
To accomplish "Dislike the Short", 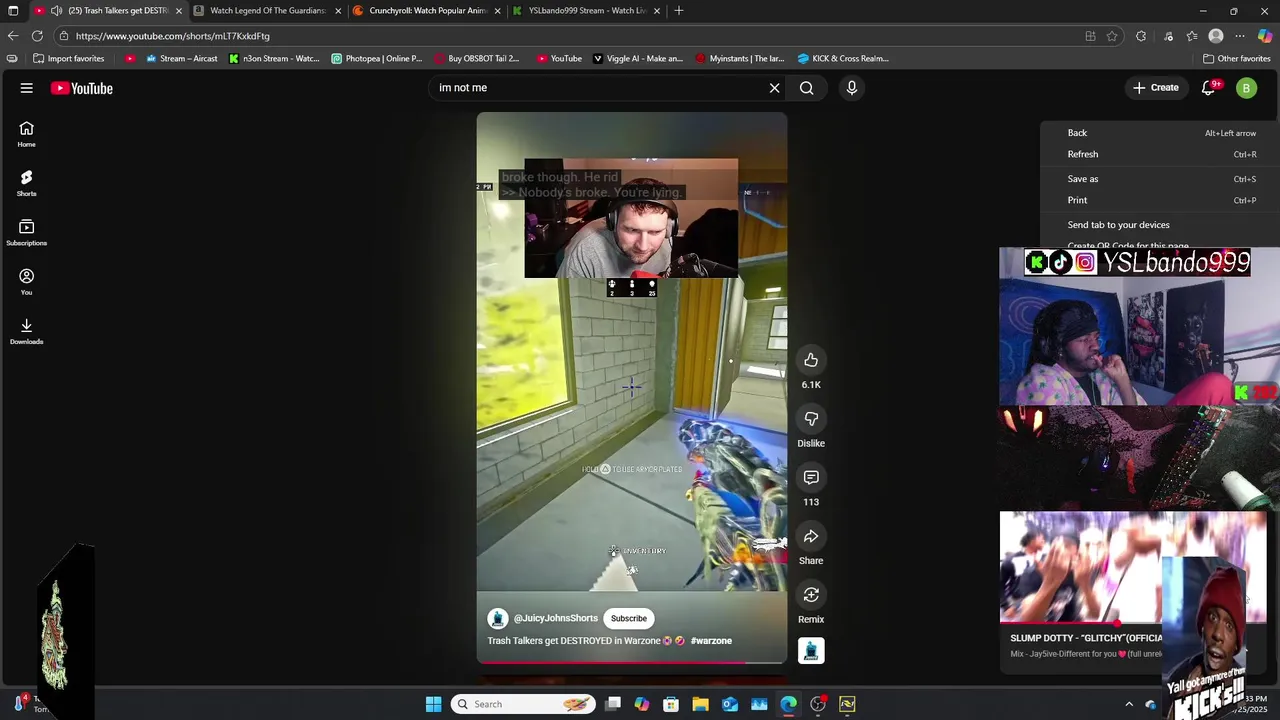I will coord(811,418).
